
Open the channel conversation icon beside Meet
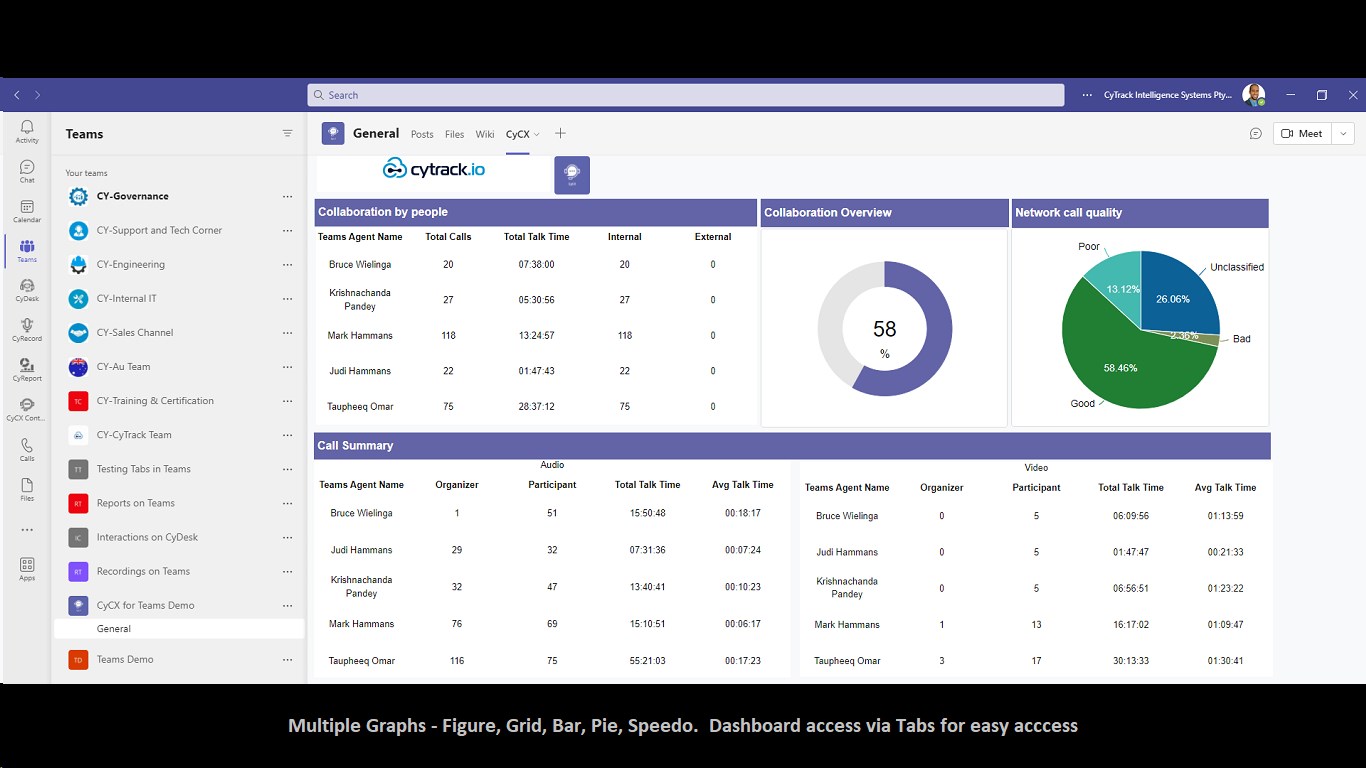coord(1256,134)
